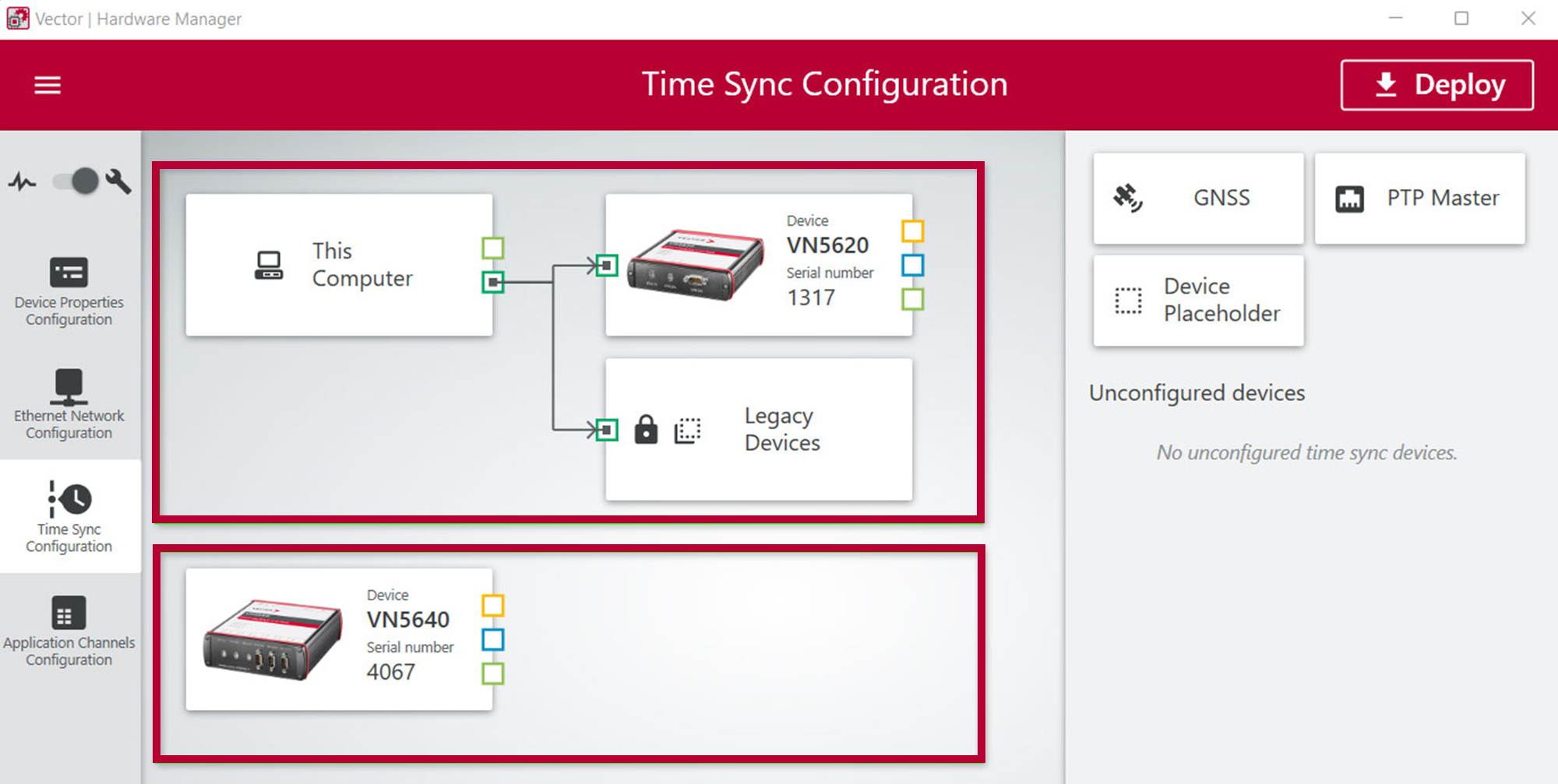Click the This Computer icon

coord(269,265)
